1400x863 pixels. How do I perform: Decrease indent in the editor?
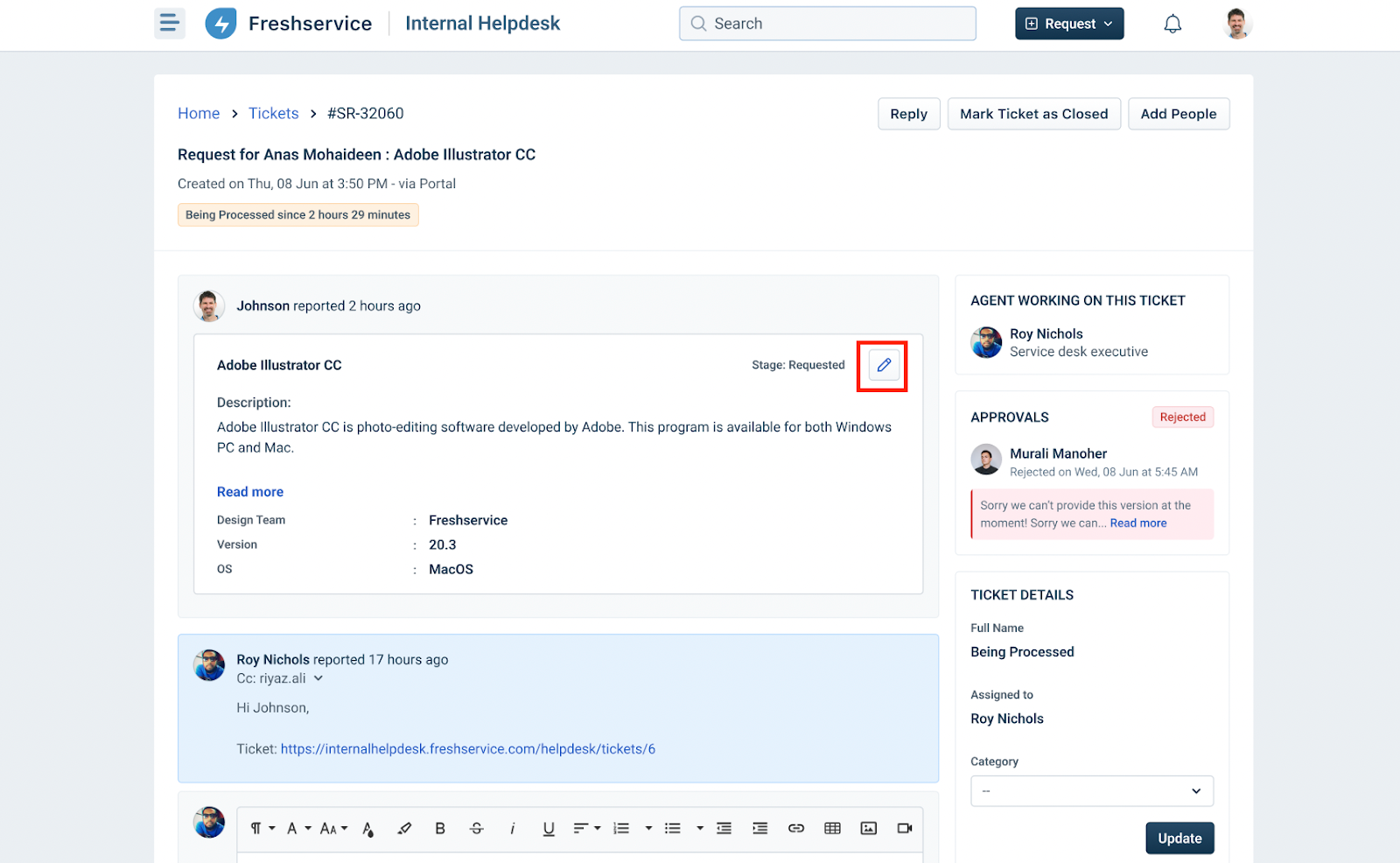pos(724,828)
